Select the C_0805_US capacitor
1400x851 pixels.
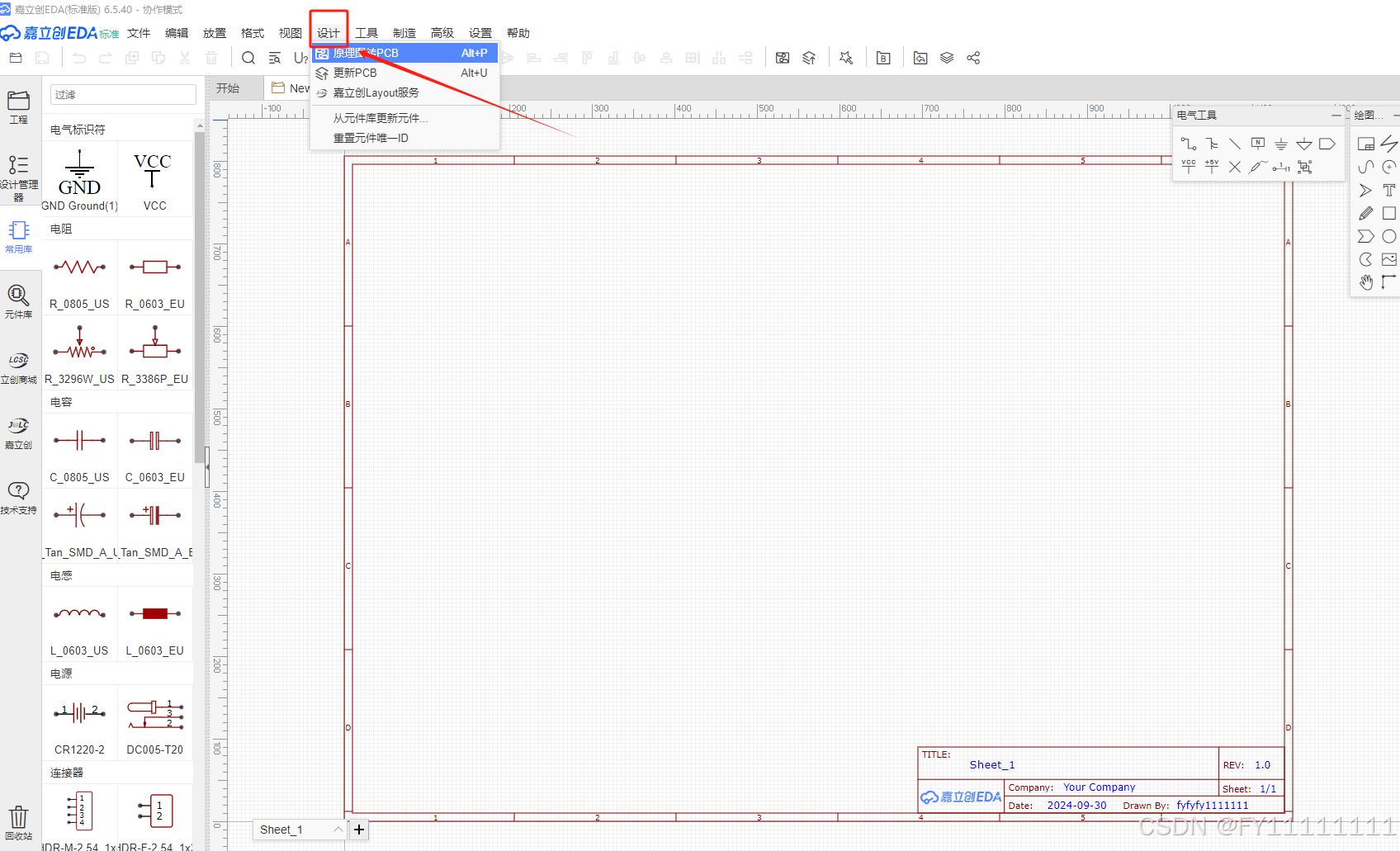79,452
